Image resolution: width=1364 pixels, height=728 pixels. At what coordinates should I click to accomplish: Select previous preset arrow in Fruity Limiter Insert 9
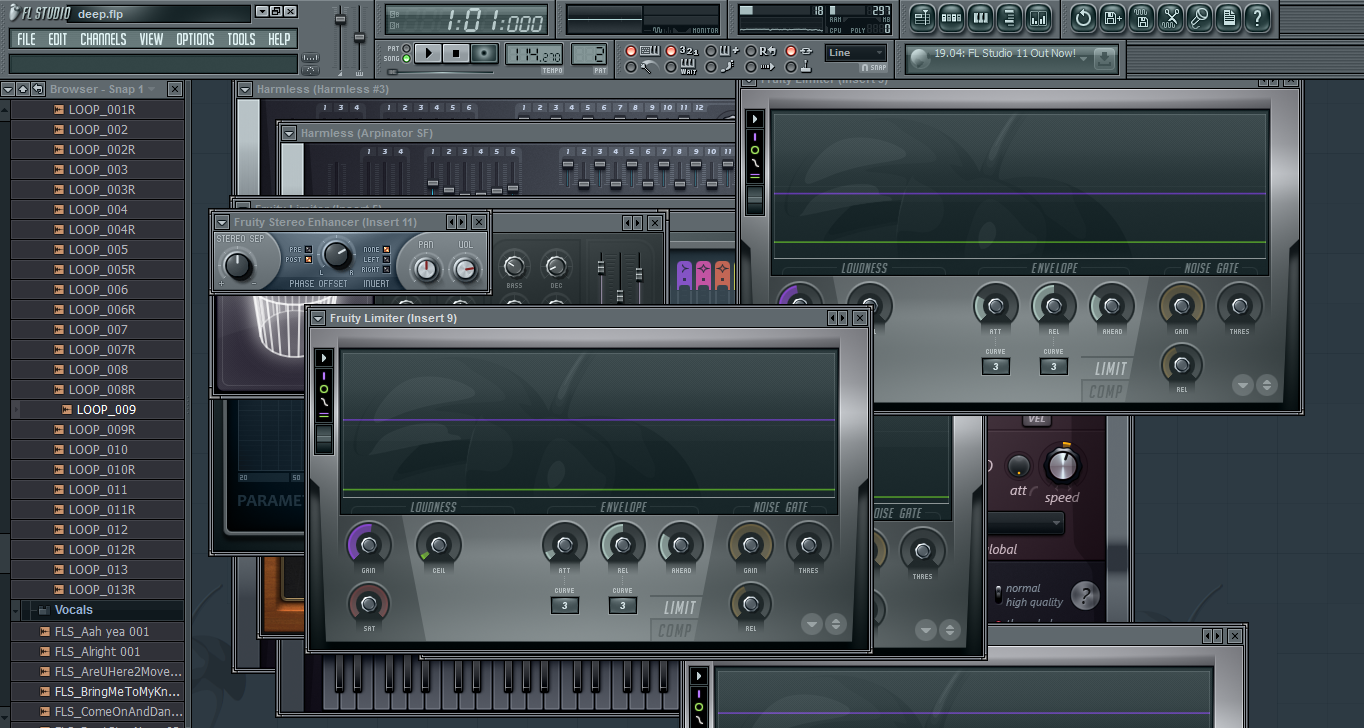(x=832, y=318)
